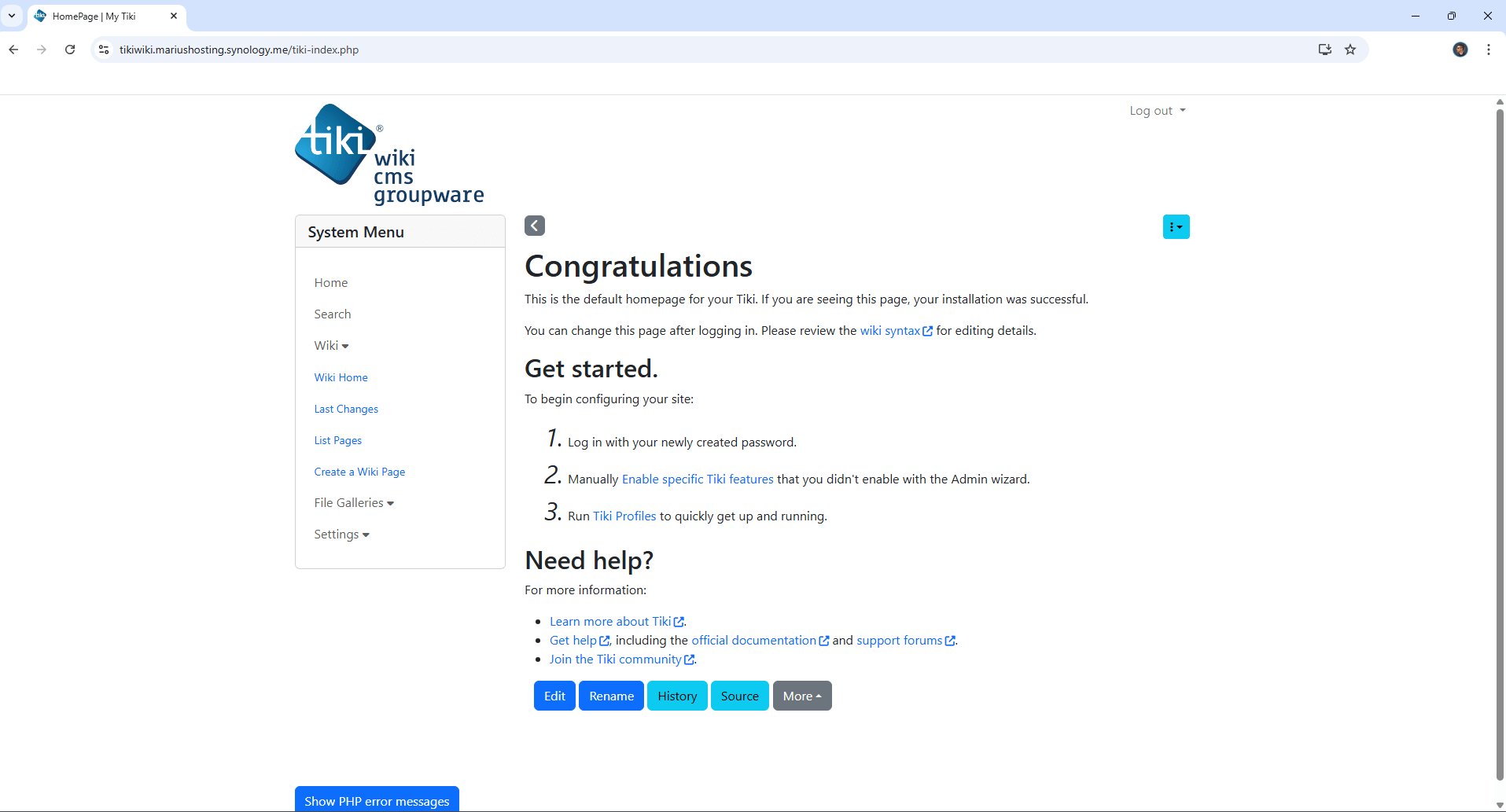Open the Chrome profile avatar

(x=1460, y=50)
